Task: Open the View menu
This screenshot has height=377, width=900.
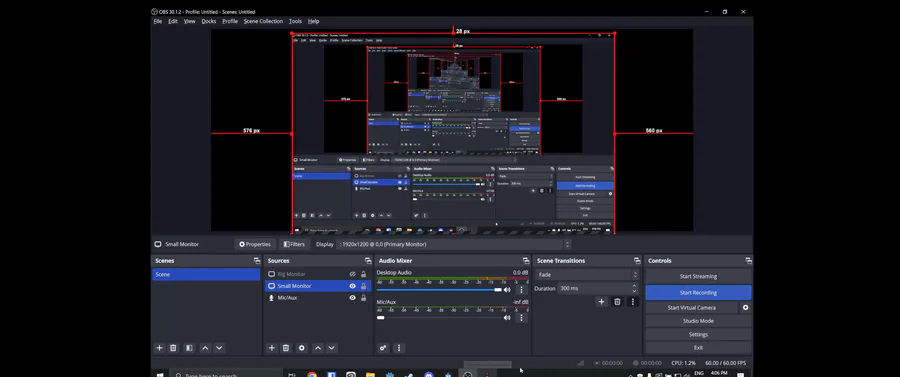Action: [x=189, y=21]
